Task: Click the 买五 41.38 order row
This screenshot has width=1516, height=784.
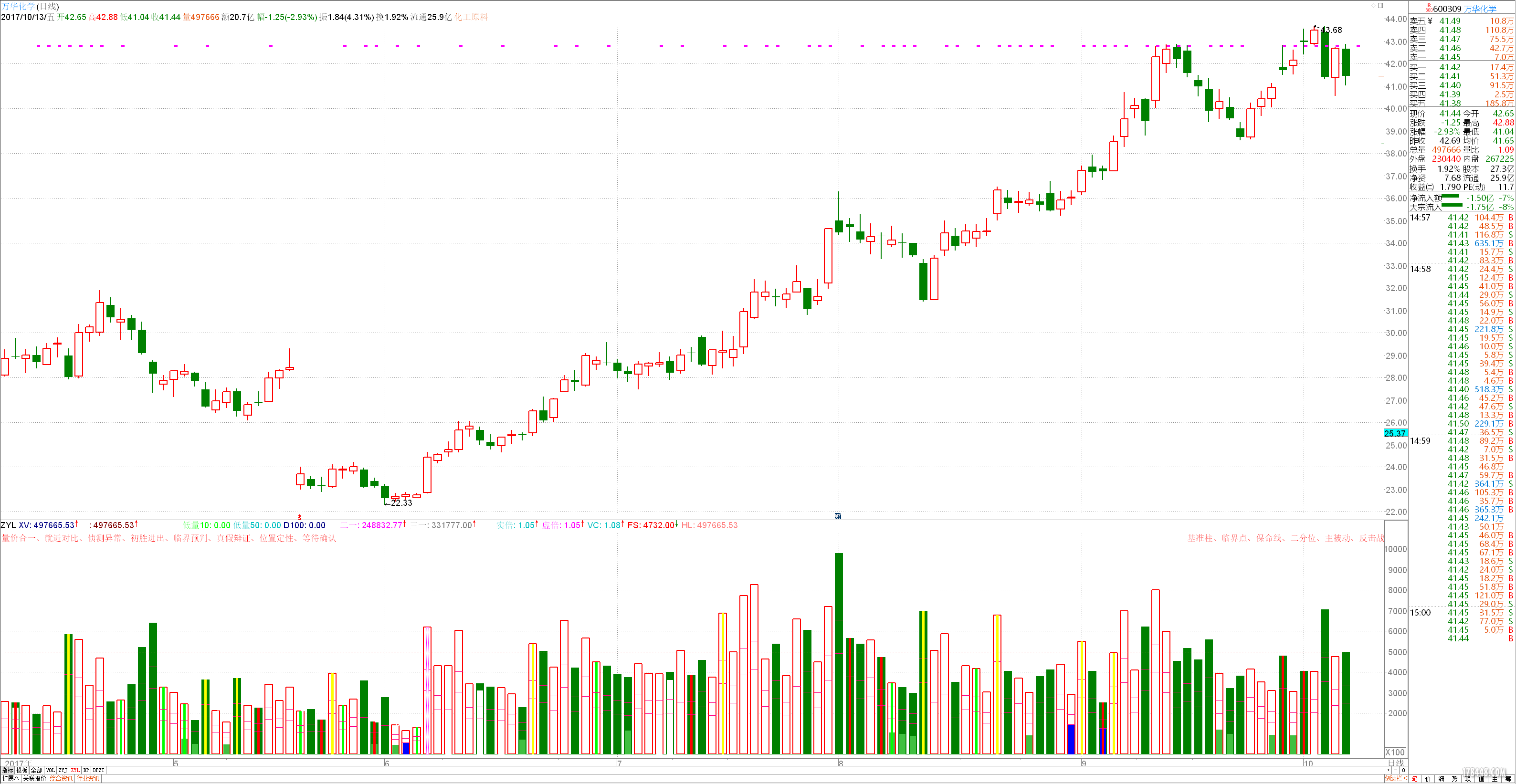Action: click(1462, 104)
